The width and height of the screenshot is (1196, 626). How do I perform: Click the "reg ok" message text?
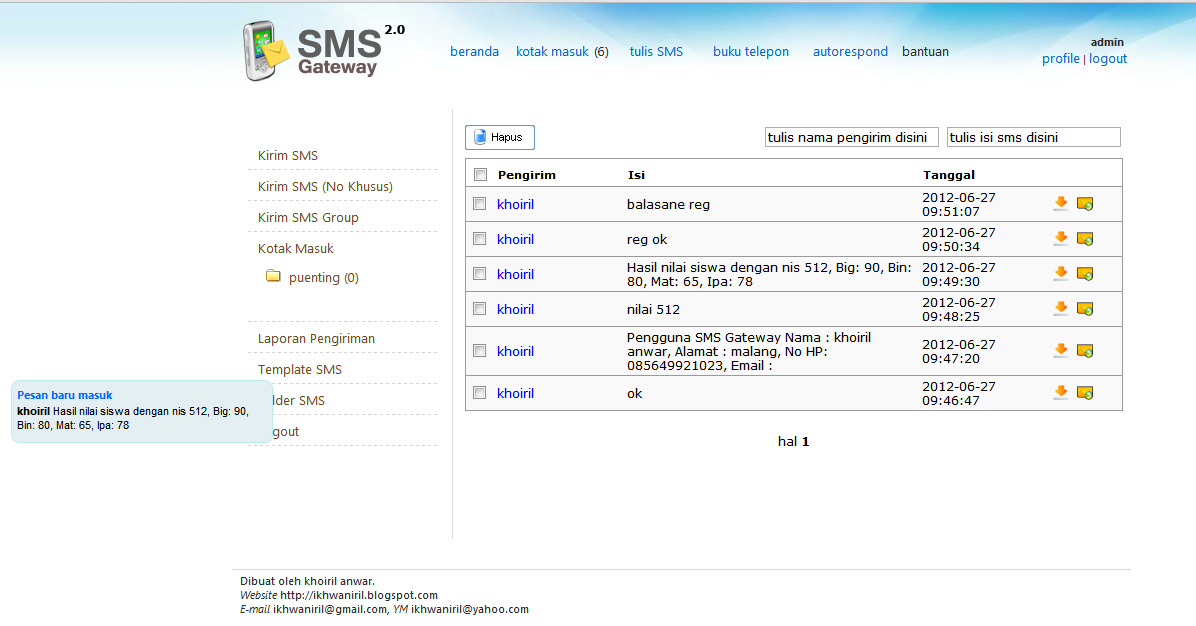647,239
